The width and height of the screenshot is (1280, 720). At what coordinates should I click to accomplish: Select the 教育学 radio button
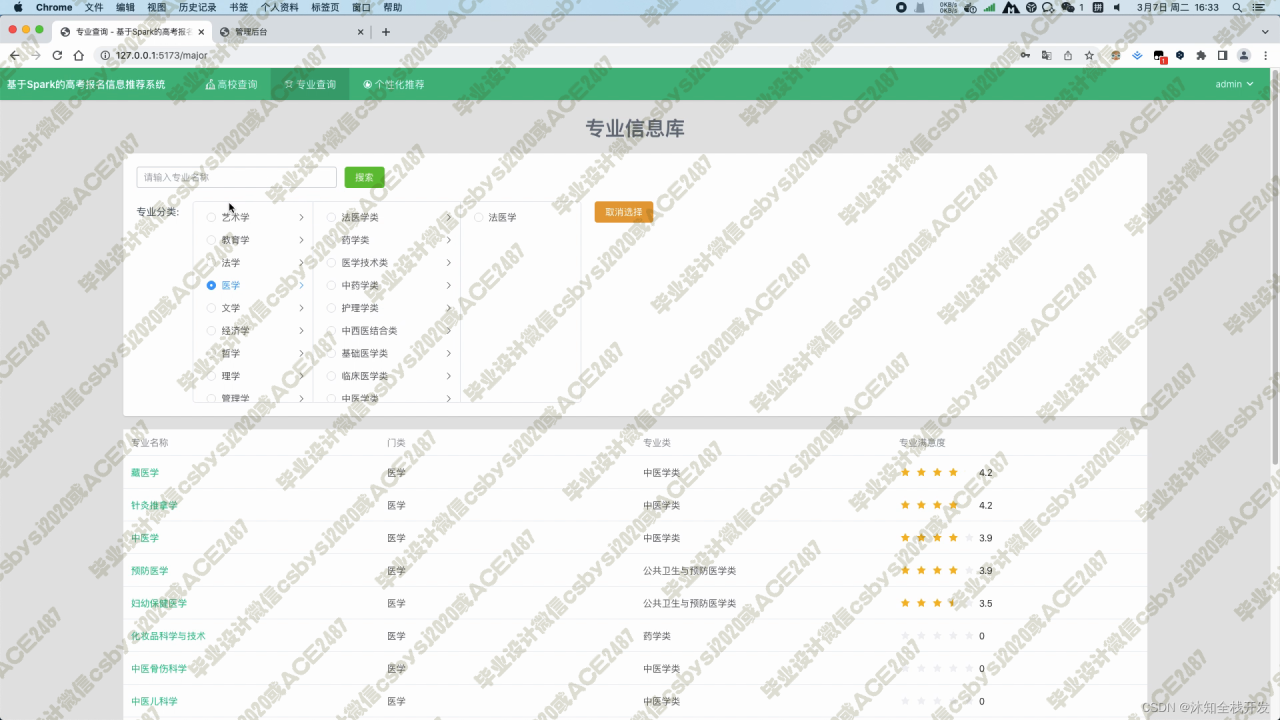click(211, 240)
